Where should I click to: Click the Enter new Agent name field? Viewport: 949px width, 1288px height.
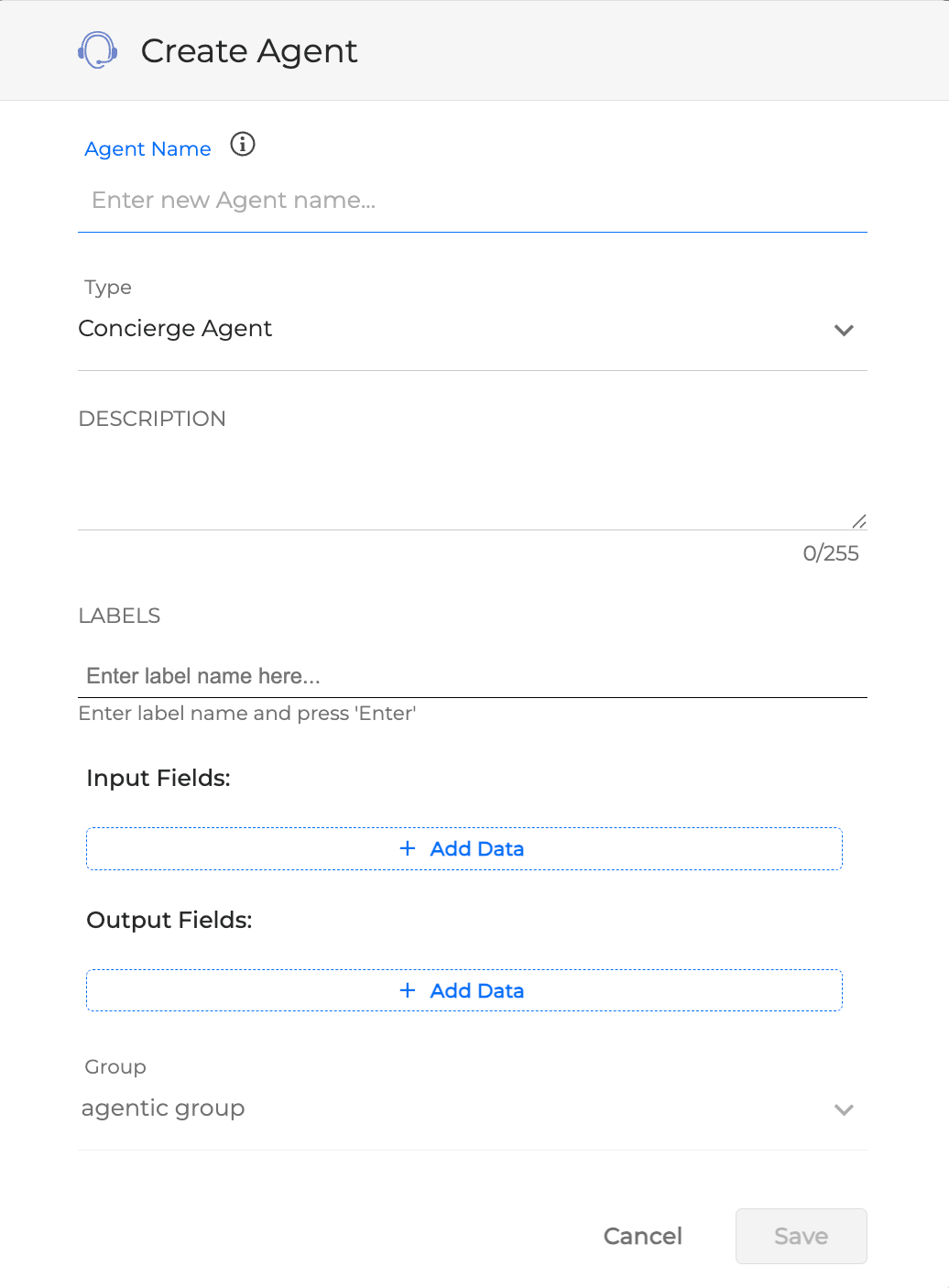(x=366, y=200)
